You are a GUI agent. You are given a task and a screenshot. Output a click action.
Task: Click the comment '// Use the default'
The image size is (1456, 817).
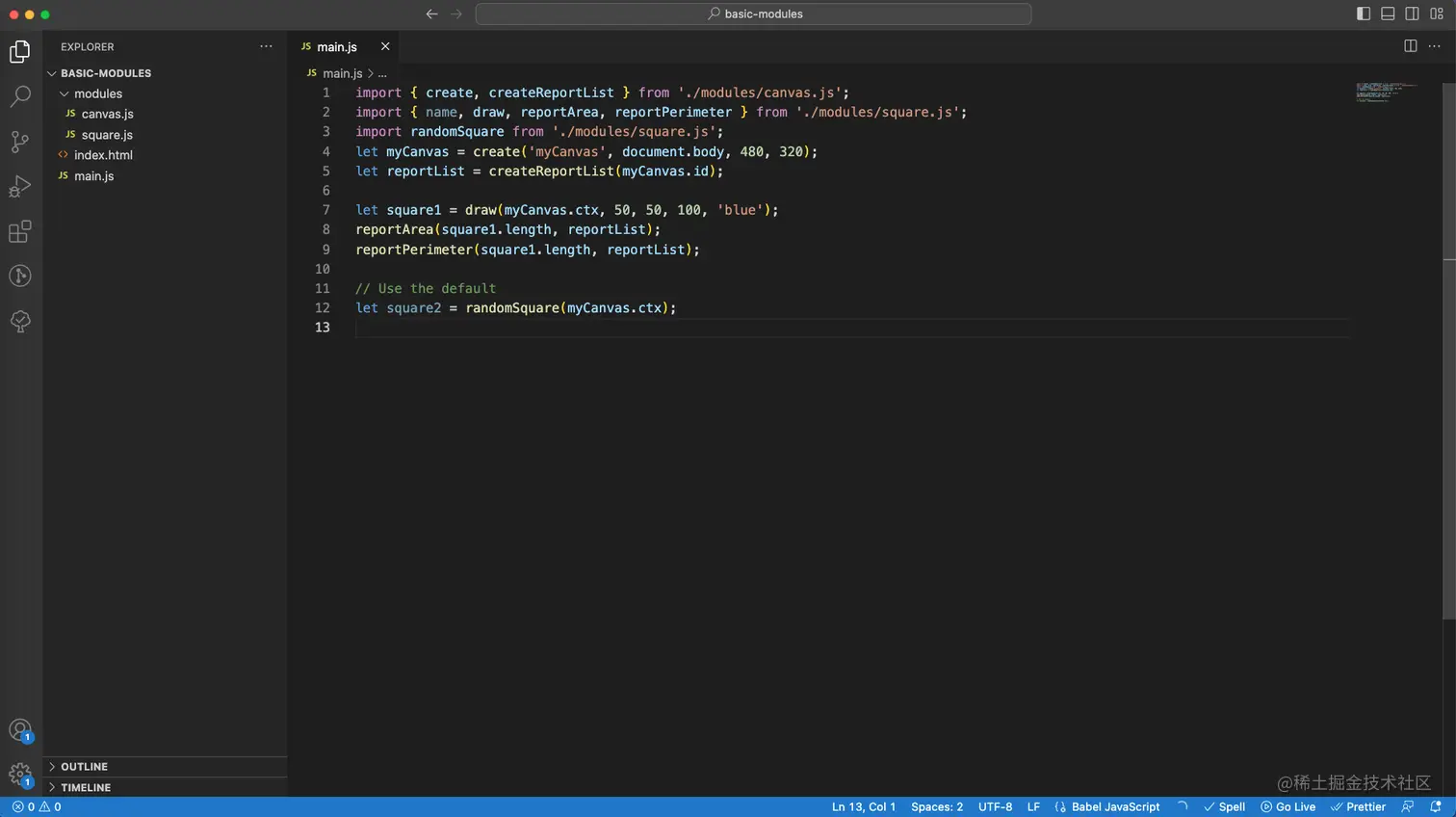coord(426,288)
